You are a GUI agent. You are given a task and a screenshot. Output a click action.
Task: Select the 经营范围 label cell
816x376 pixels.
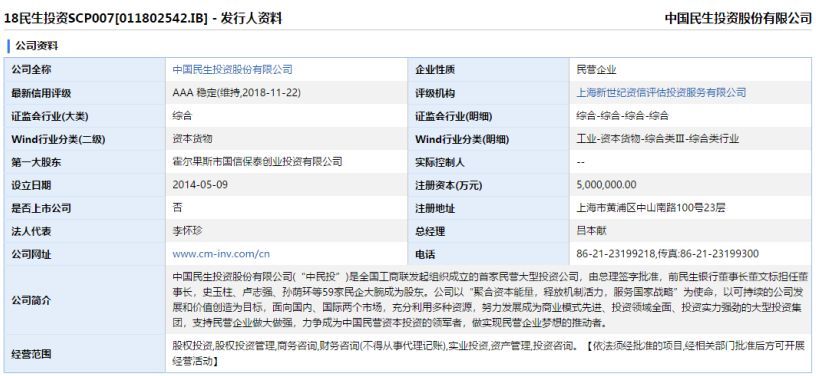coord(84,354)
